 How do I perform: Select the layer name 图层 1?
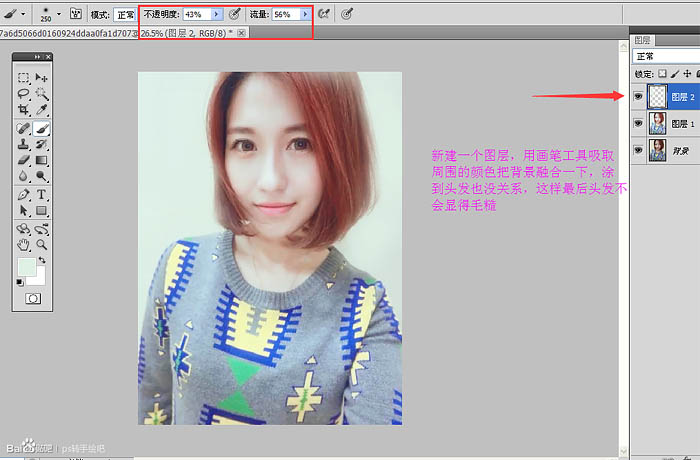(683, 124)
